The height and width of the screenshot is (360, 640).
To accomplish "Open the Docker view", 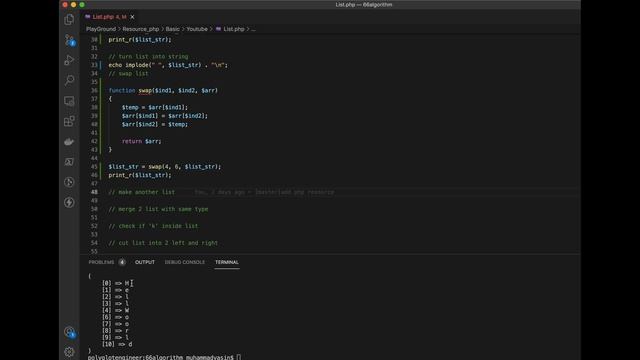I will point(69,142).
